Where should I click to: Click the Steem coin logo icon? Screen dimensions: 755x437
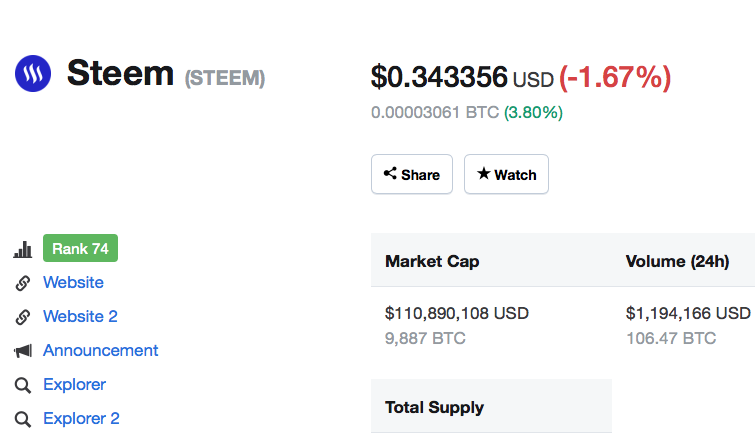[x=33, y=74]
